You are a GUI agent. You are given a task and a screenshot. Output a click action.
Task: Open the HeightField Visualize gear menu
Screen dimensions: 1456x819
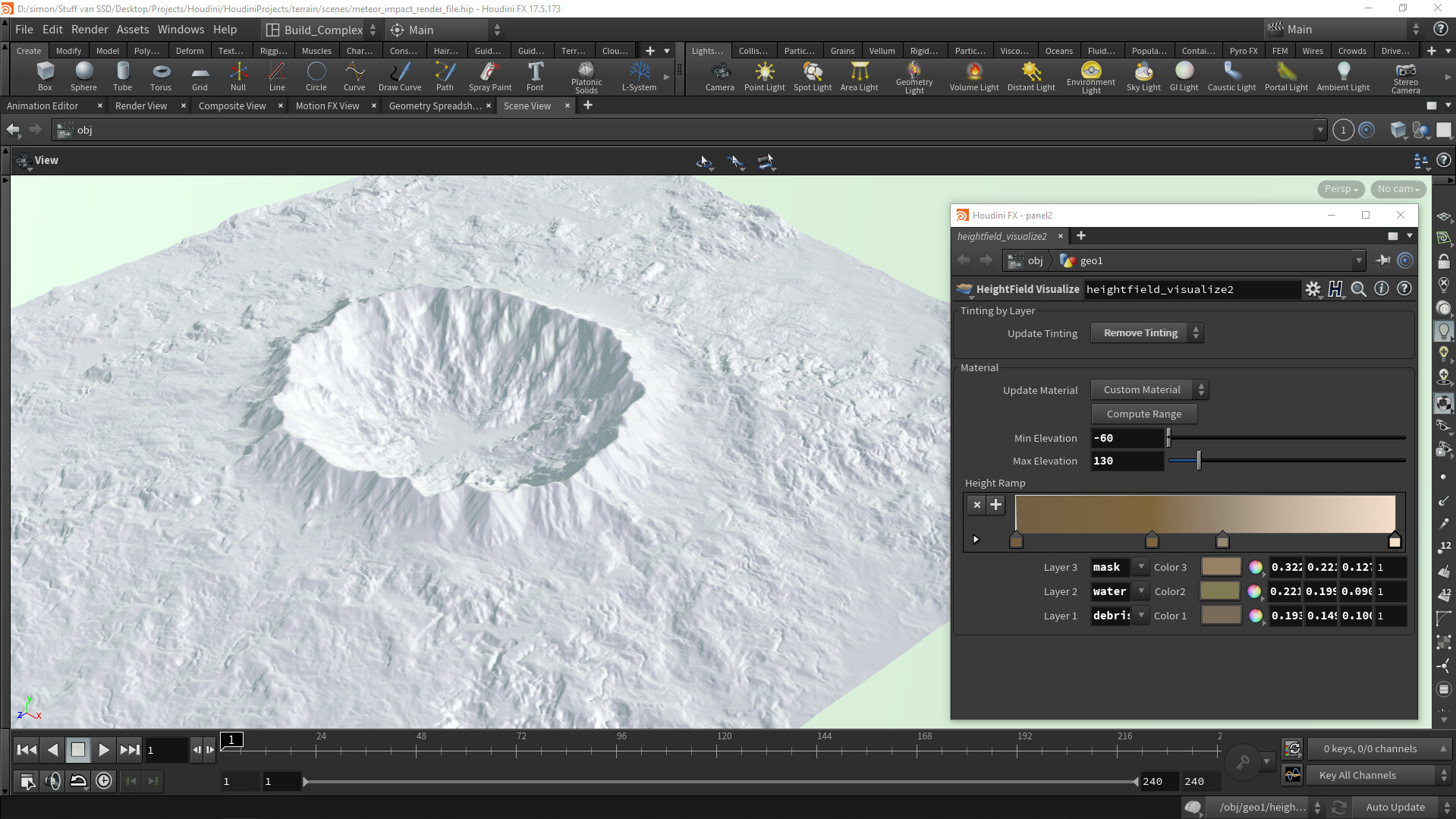pyautogui.click(x=1313, y=289)
